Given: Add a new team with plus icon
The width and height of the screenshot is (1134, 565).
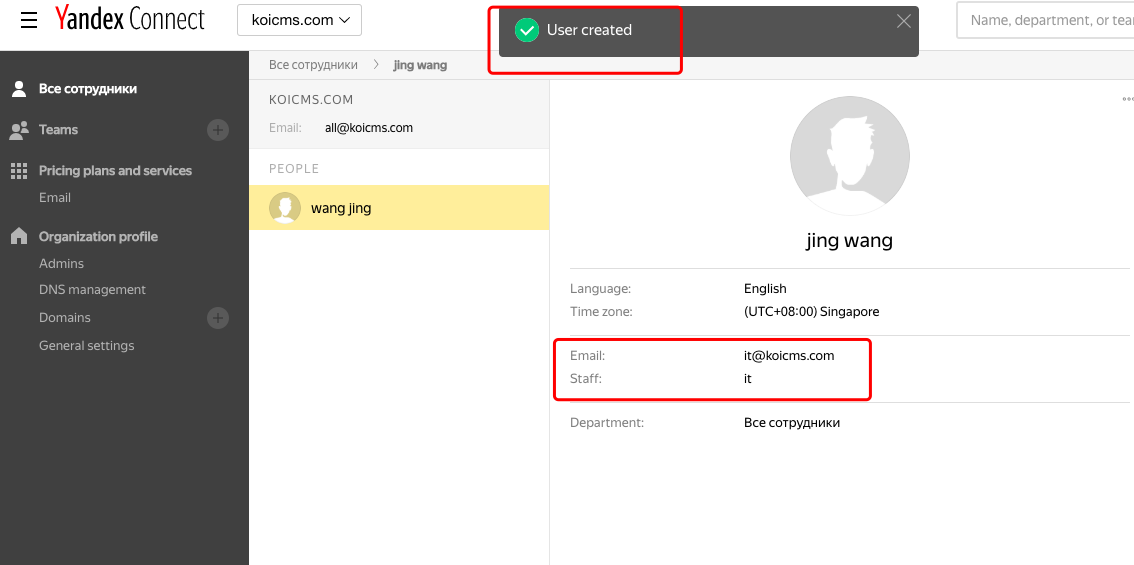Looking at the screenshot, I should [218, 130].
